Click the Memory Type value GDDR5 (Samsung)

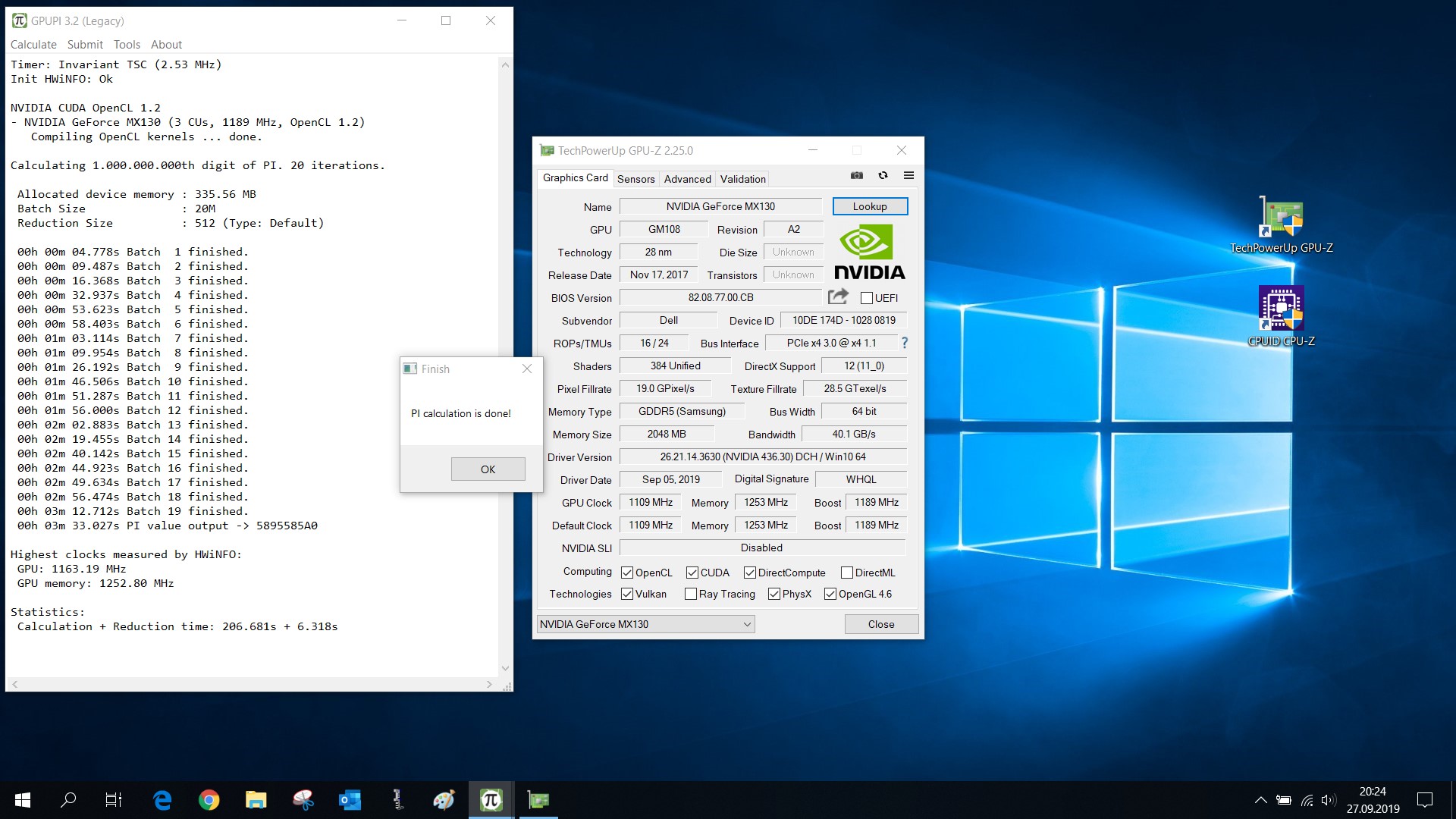coord(682,411)
